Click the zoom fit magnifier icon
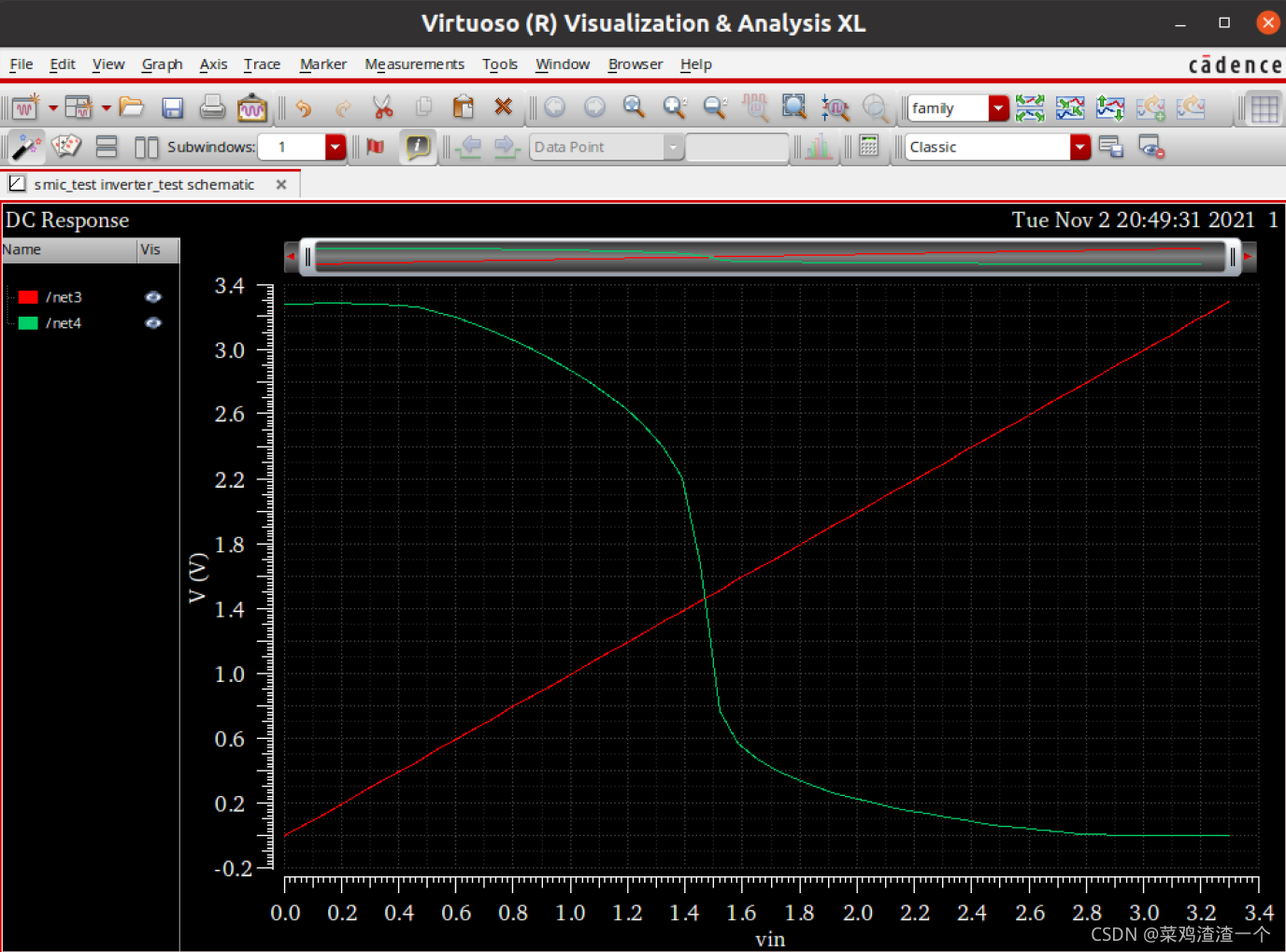The height and width of the screenshot is (952, 1286). (635, 107)
